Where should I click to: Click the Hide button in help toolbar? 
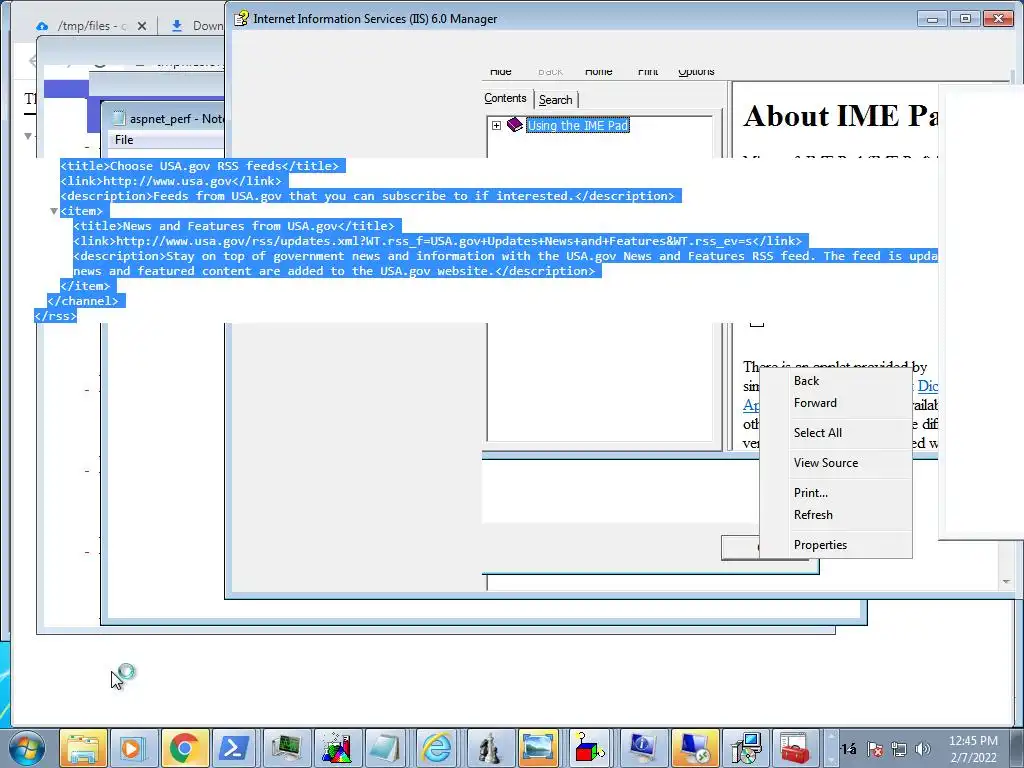501,71
